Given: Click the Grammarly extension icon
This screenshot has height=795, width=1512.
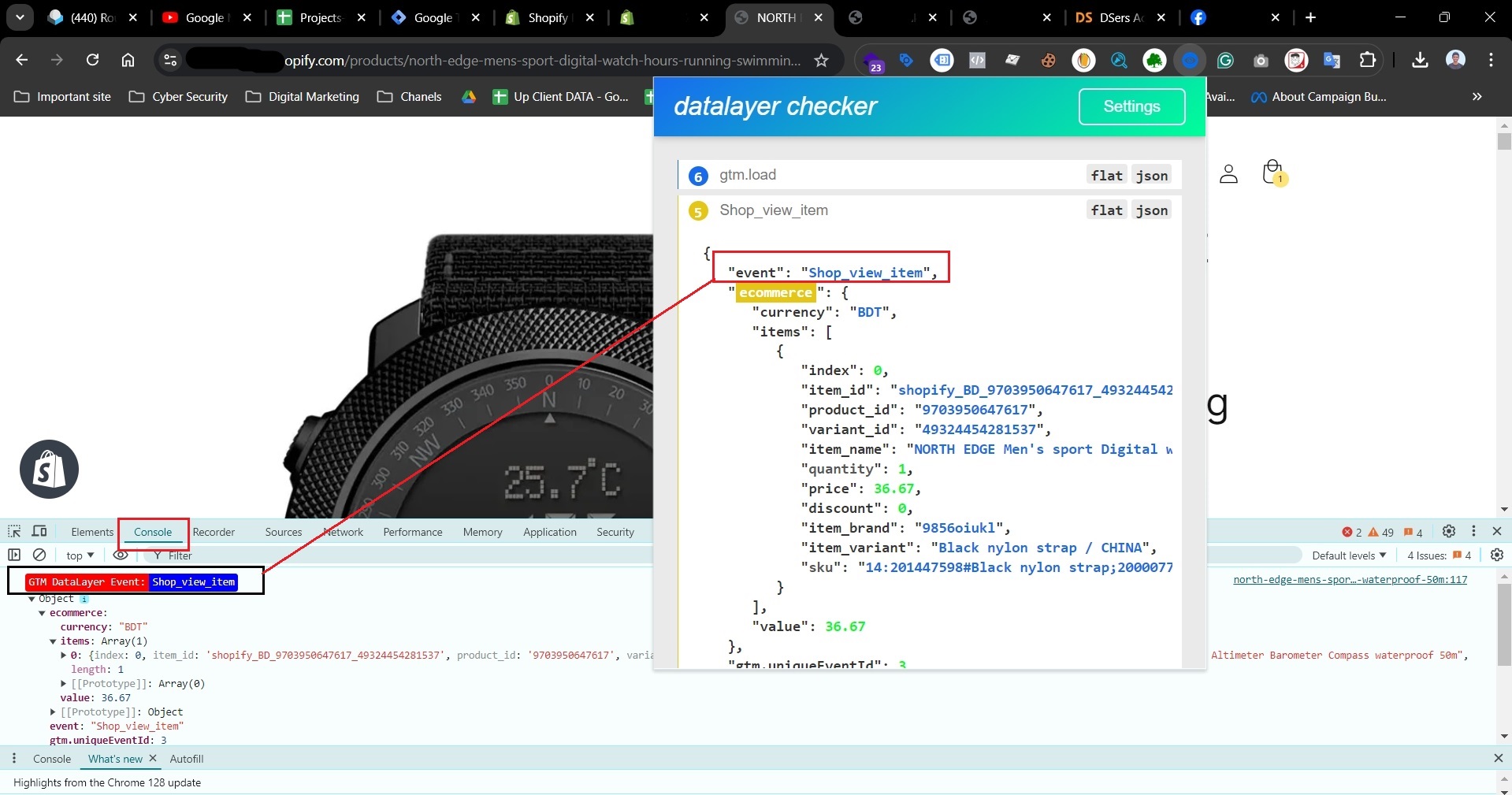Looking at the screenshot, I should [x=1225, y=60].
